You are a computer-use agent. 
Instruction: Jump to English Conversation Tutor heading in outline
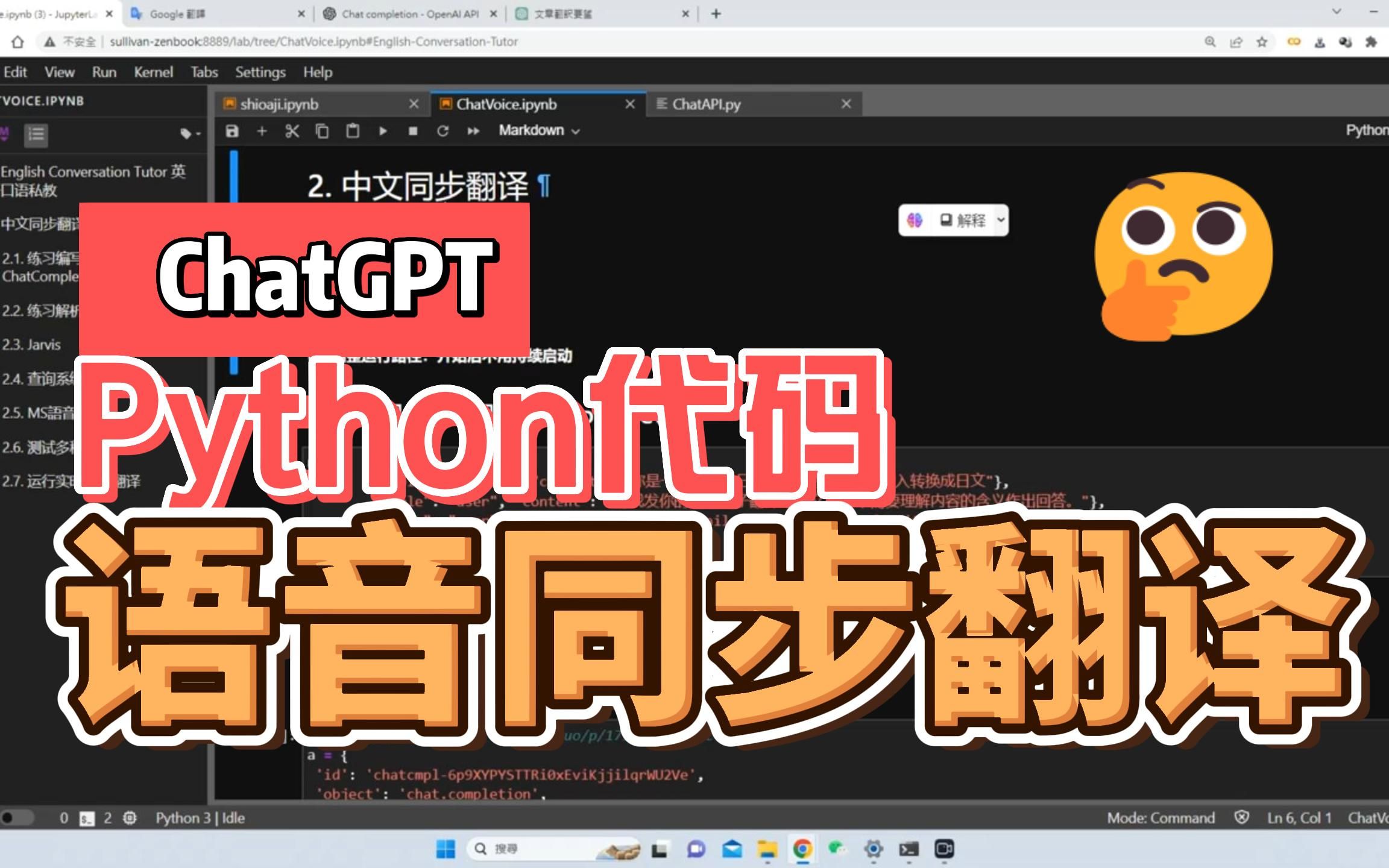(x=93, y=181)
